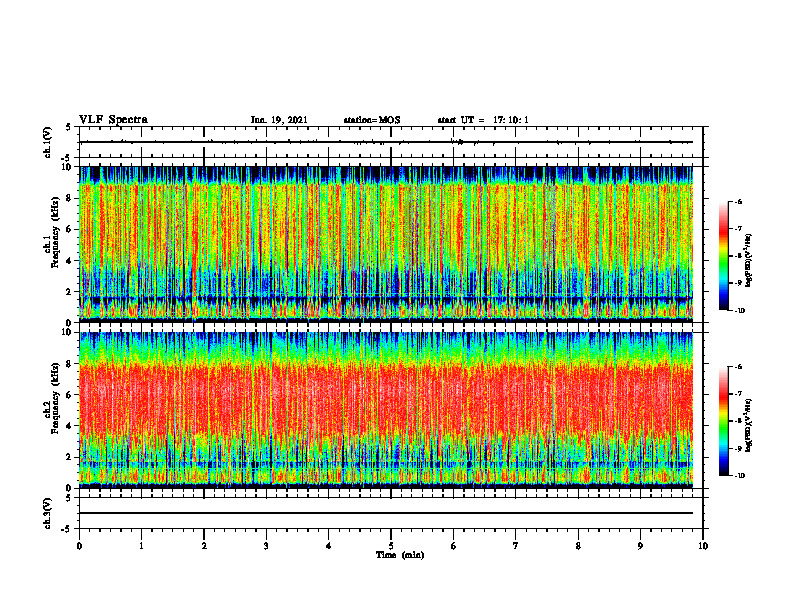This screenshot has width=792, height=612.
Task: Select the ch.1 colorbar log(PSD) units label
Action: (749, 261)
